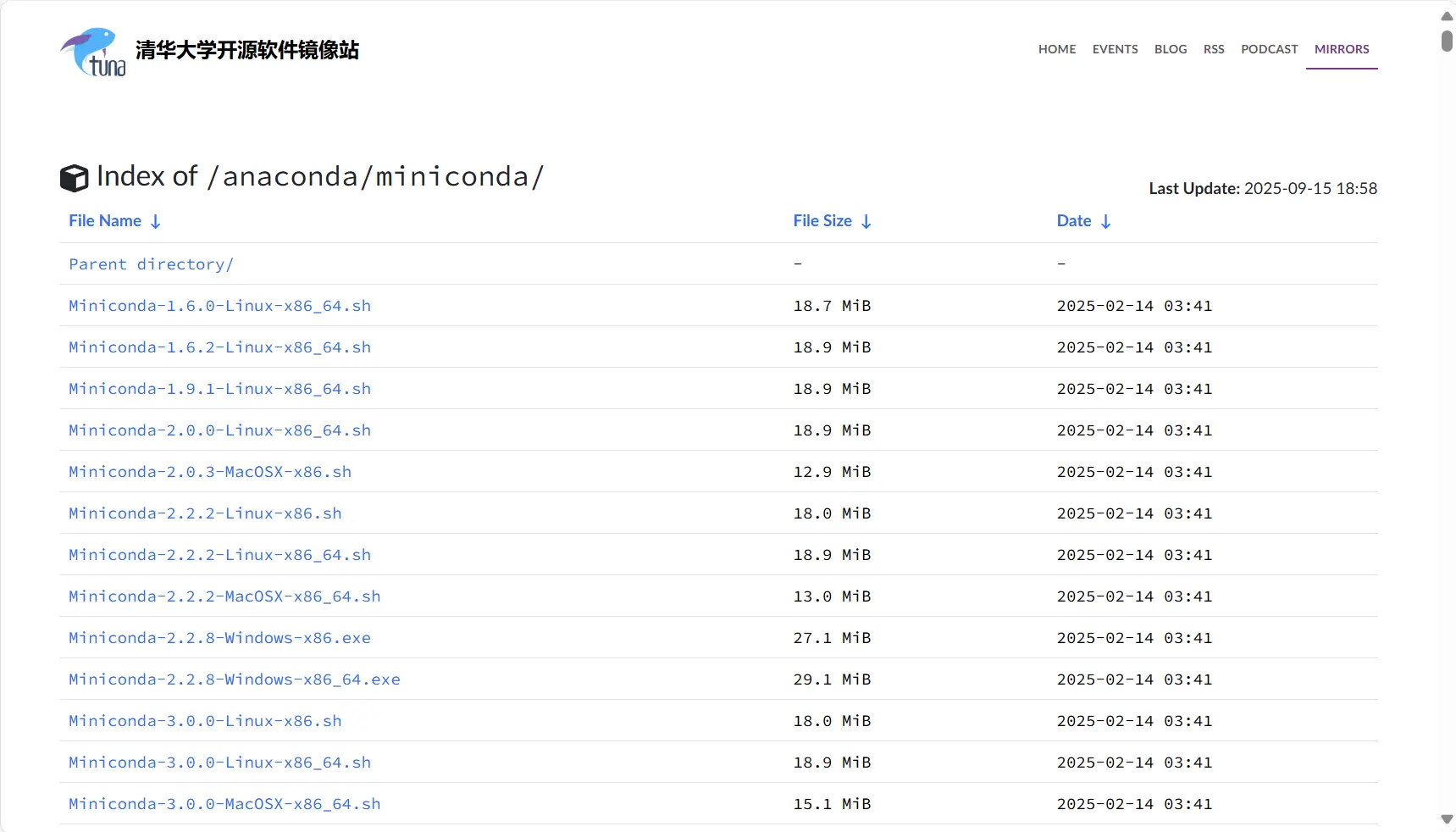Download Miniconda-1.6.2-Linux-x86_64.sh
The image size is (1456, 832).
pos(220,347)
